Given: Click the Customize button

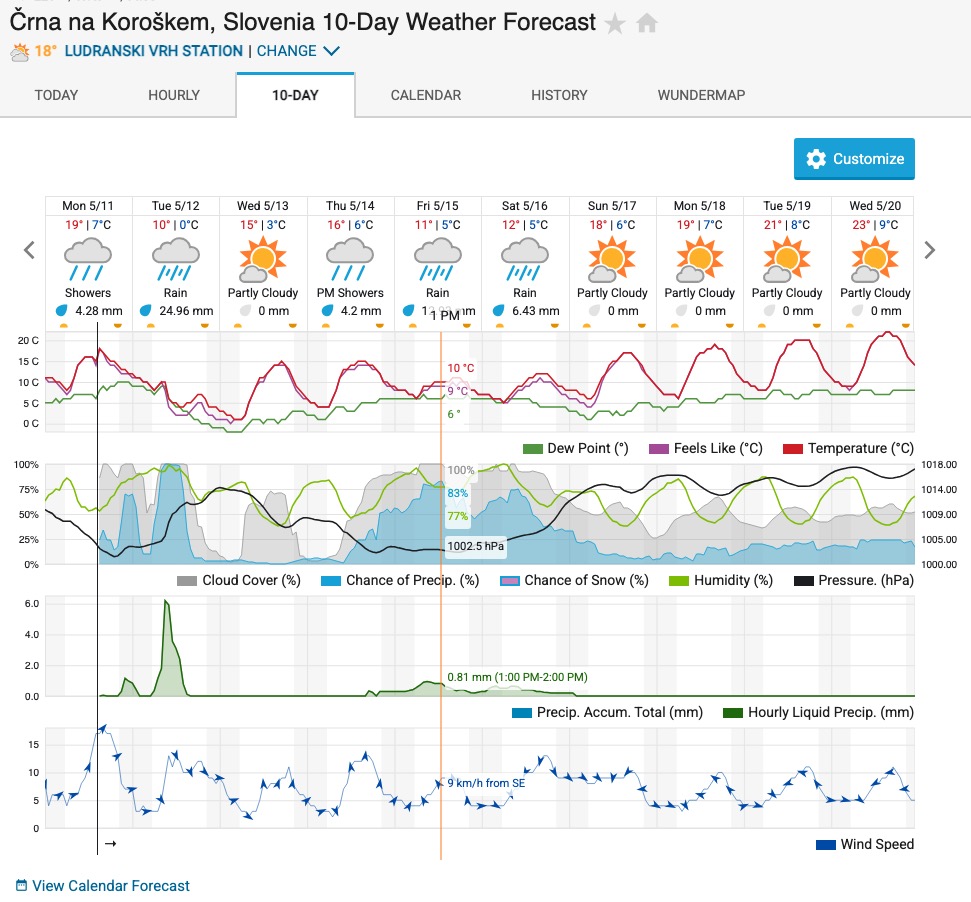Looking at the screenshot, I should [854, 159].
